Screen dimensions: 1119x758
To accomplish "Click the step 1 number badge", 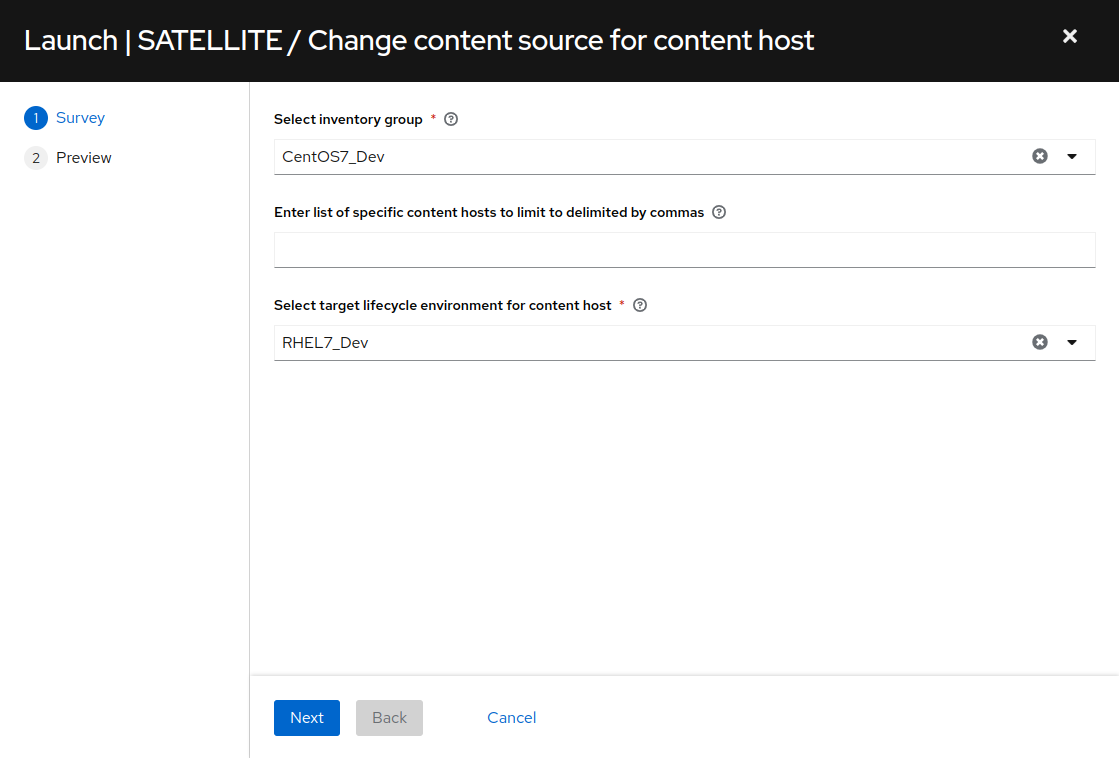I will click(x=36, y=118).
